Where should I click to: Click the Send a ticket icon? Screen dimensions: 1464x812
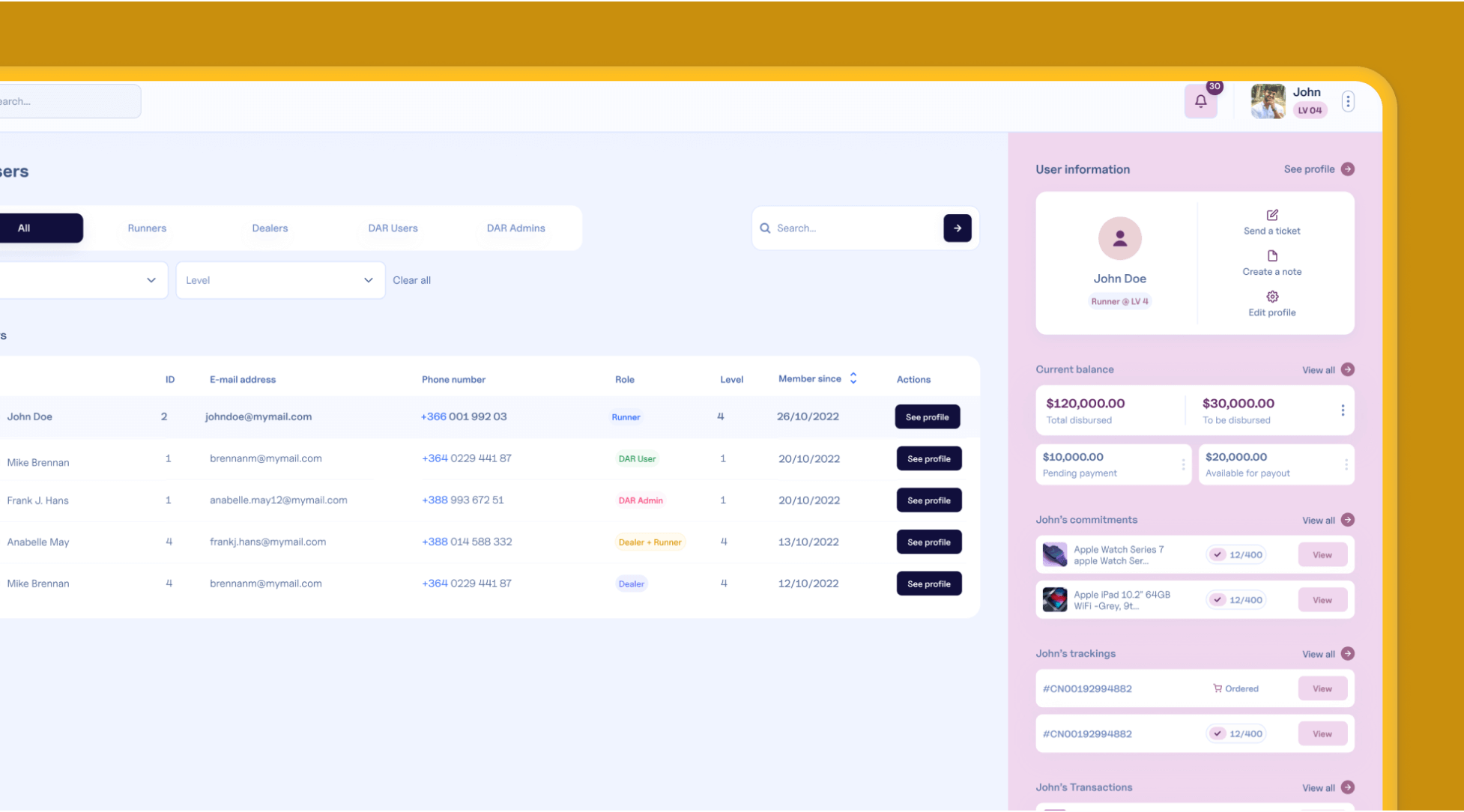click(x=1271, y=216)
